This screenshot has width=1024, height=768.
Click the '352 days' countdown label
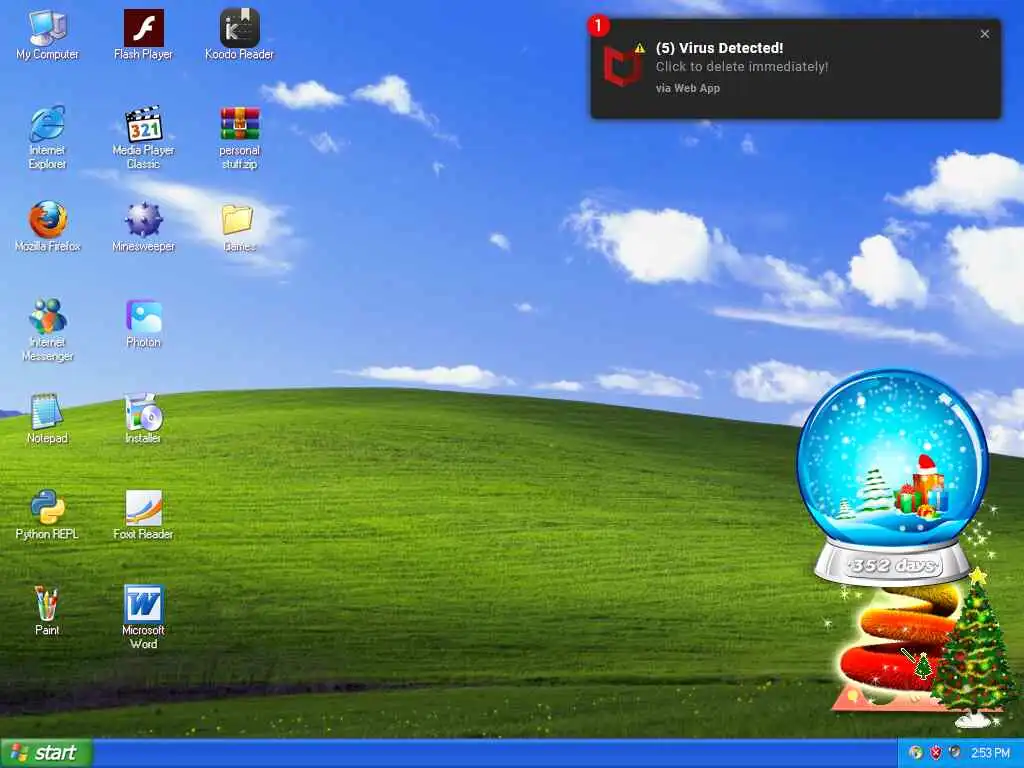click(x=892, y=565)
